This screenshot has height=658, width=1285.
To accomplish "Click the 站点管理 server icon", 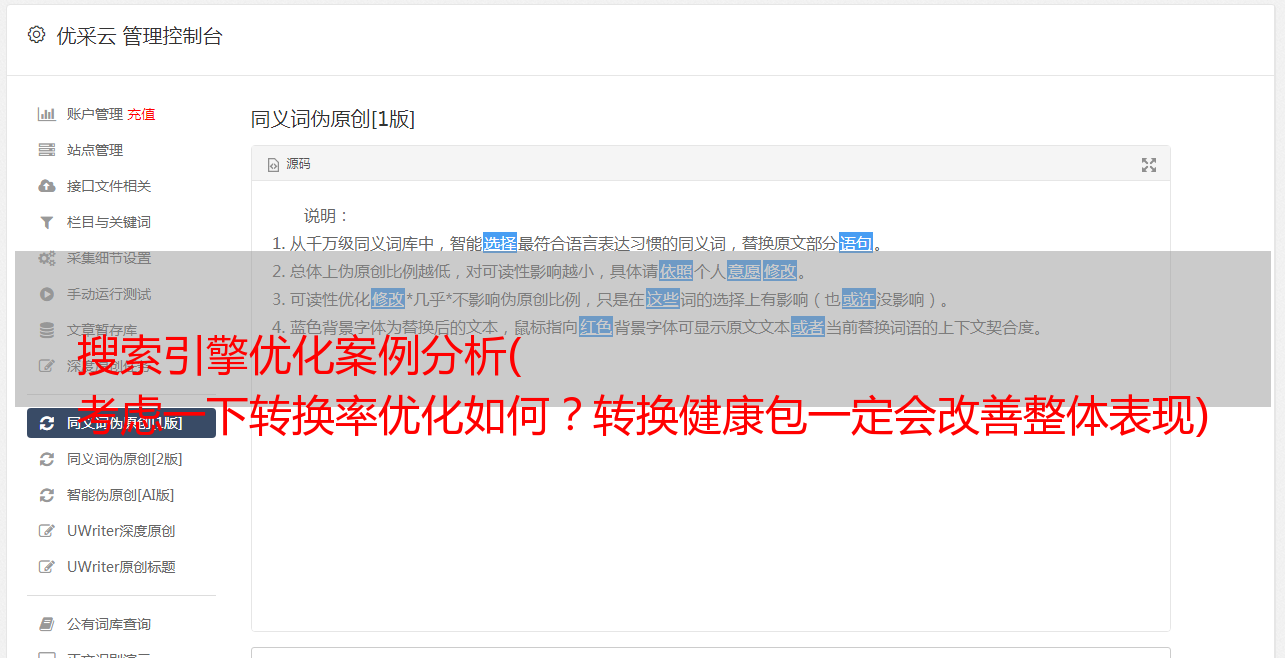I will pos(47,150).
